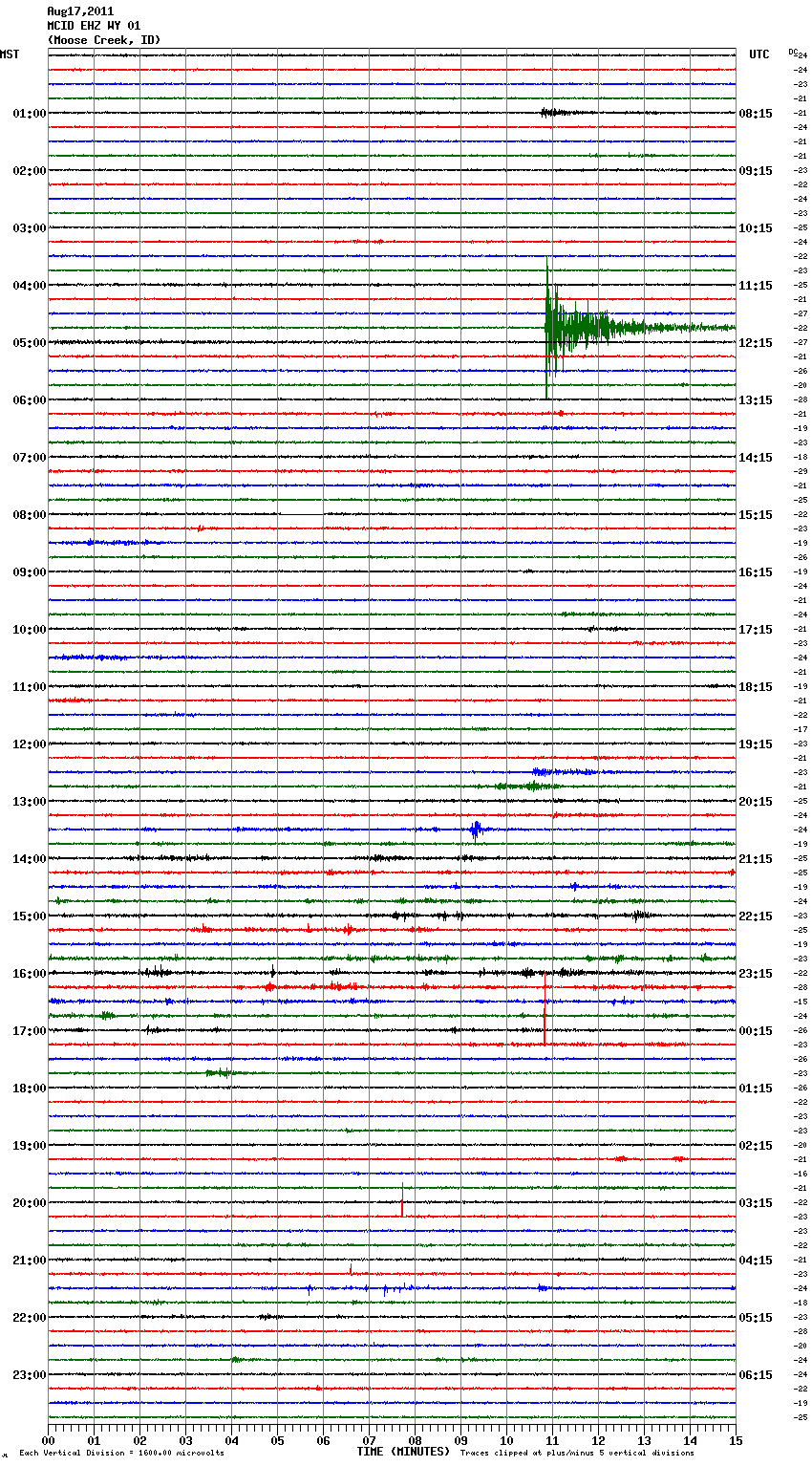Click the 15:00 MST time label

tap(30, 916)
